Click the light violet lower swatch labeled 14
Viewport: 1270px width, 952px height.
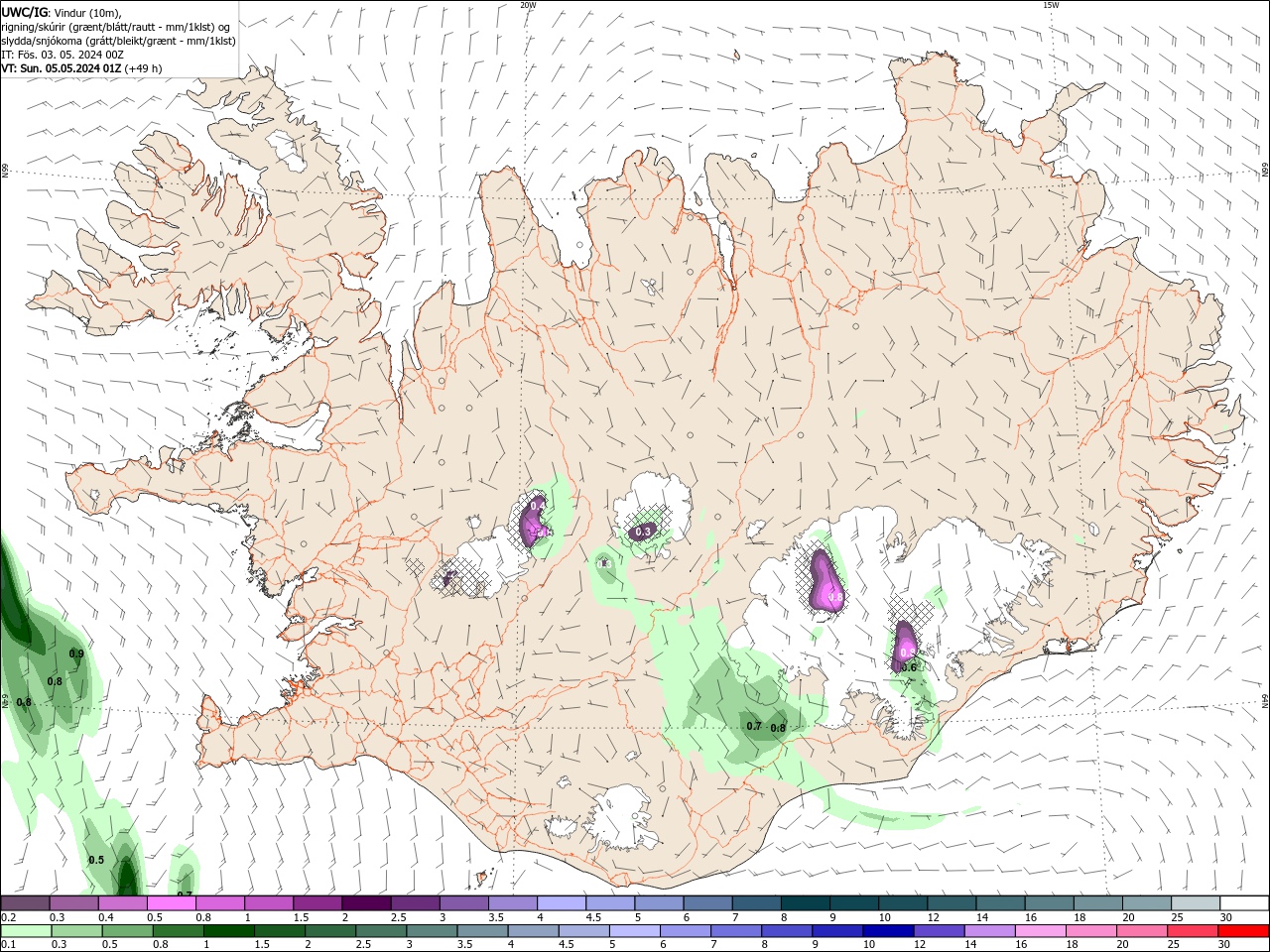[988, 931]
